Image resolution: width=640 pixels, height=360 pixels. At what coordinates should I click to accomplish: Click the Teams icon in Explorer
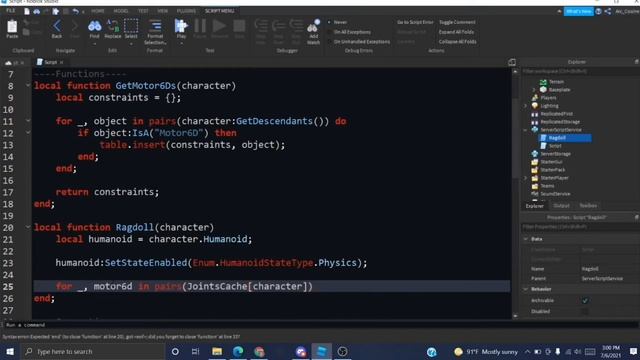[535, 186]
